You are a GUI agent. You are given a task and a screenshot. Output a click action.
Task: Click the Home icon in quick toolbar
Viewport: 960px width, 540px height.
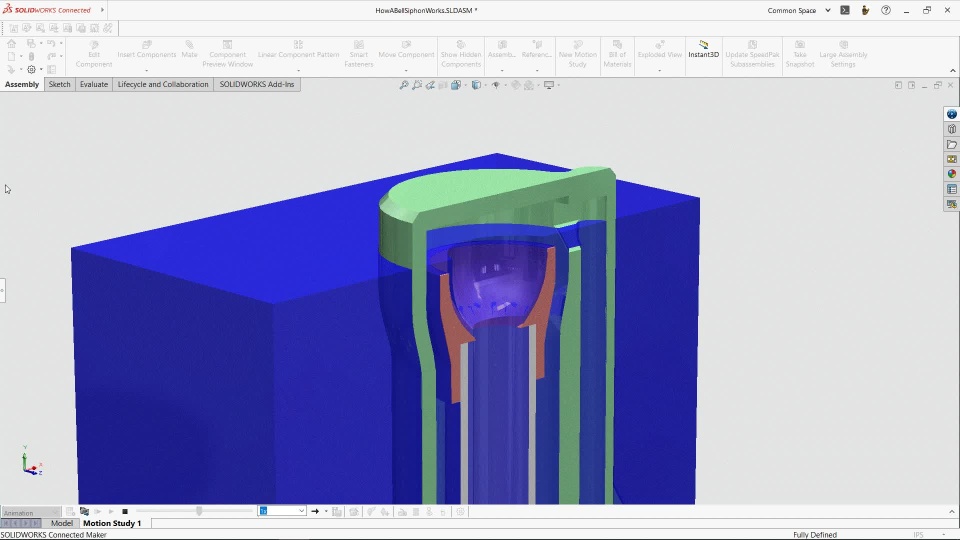pyautogui.click(x=12, y=43)
